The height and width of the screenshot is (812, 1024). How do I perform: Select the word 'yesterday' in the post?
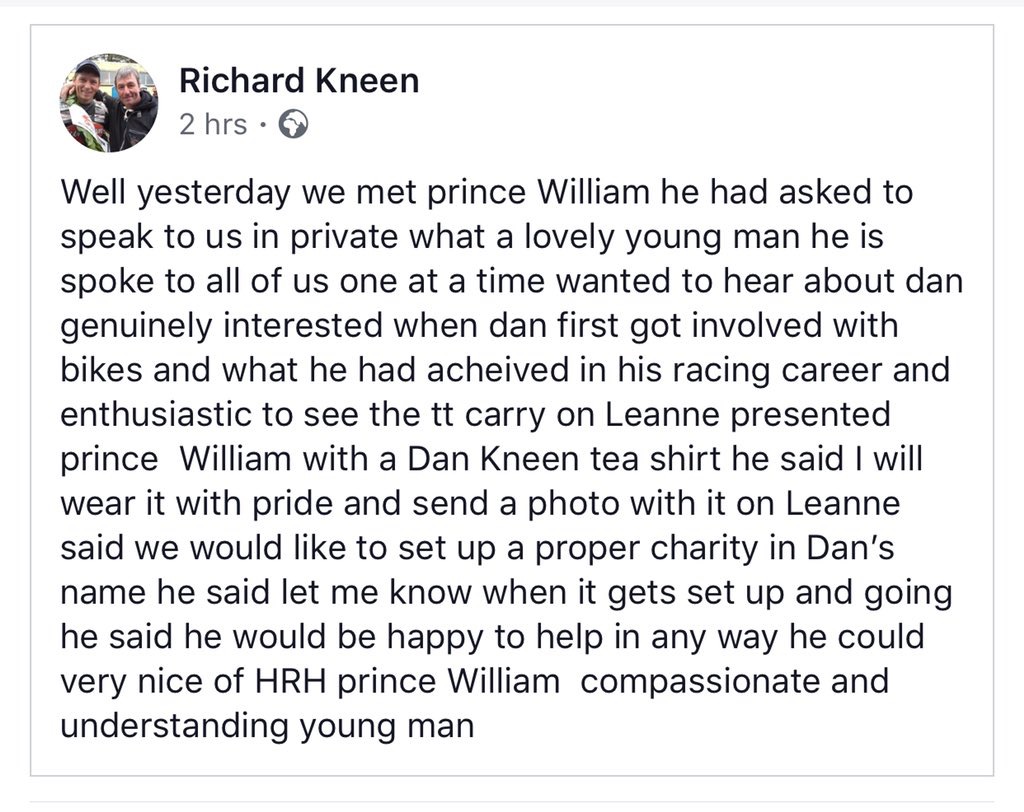(214, 193)
